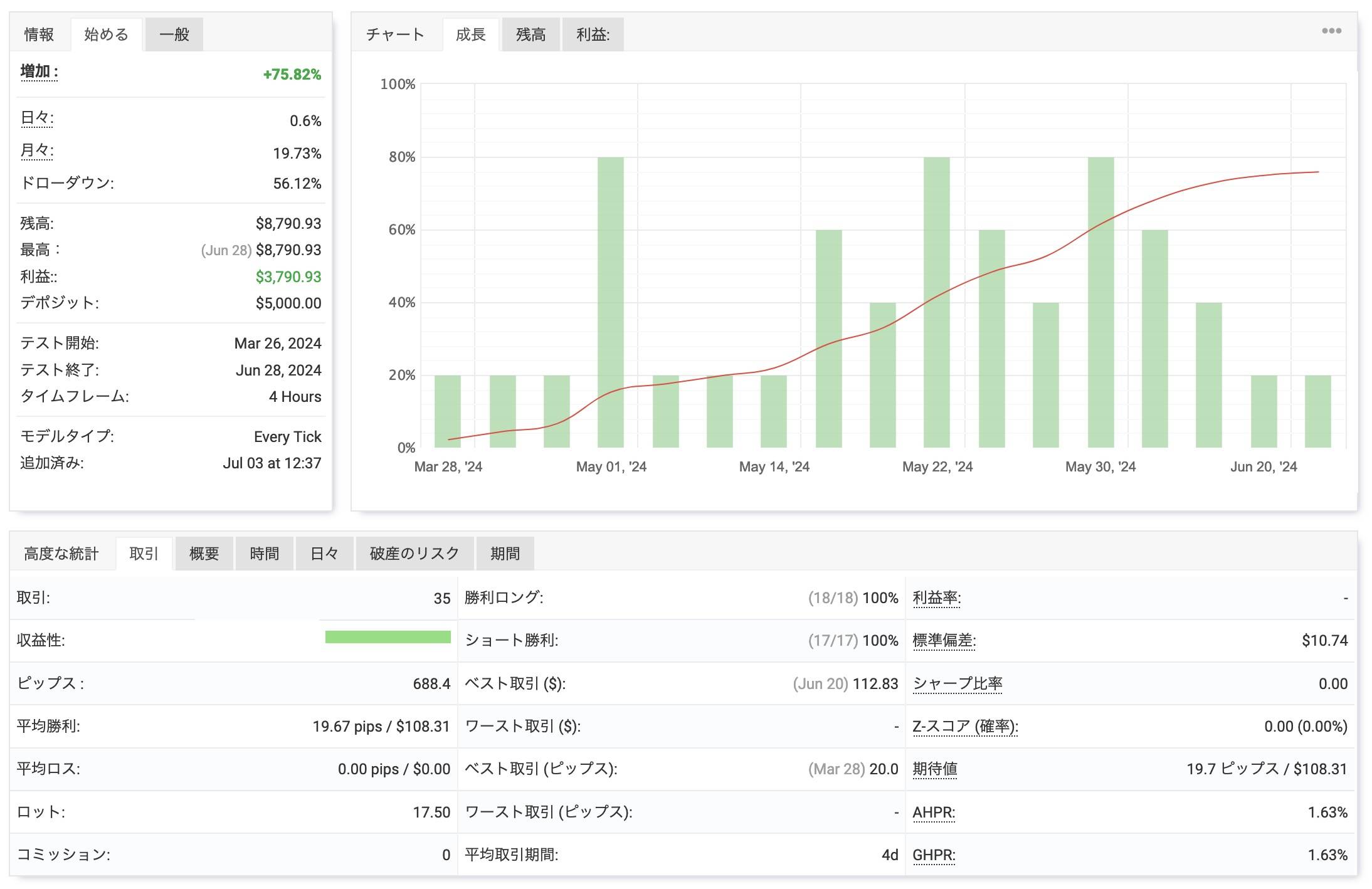The image size is (1372, 889).
Task: Click the Z-スコア (確率): label
Action: click(965, 727)
